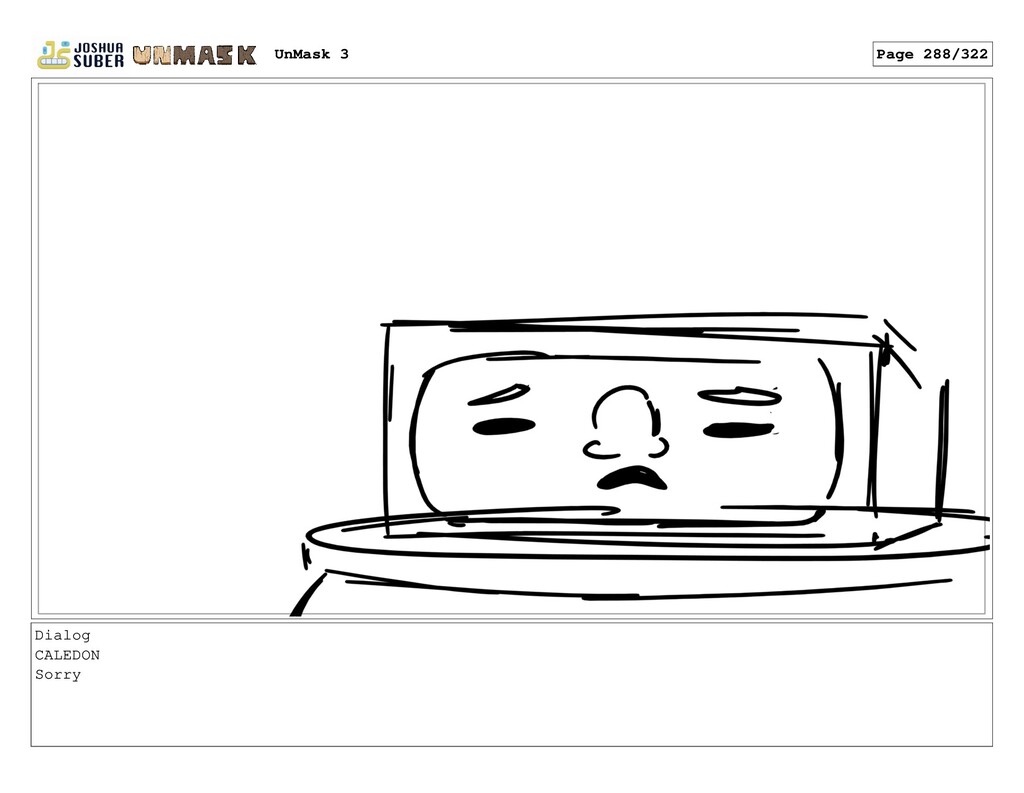Click the 'Page 288/322' page indicator
The width and height of the screenshot is (1024, 793).
click(x=932, y=54)
